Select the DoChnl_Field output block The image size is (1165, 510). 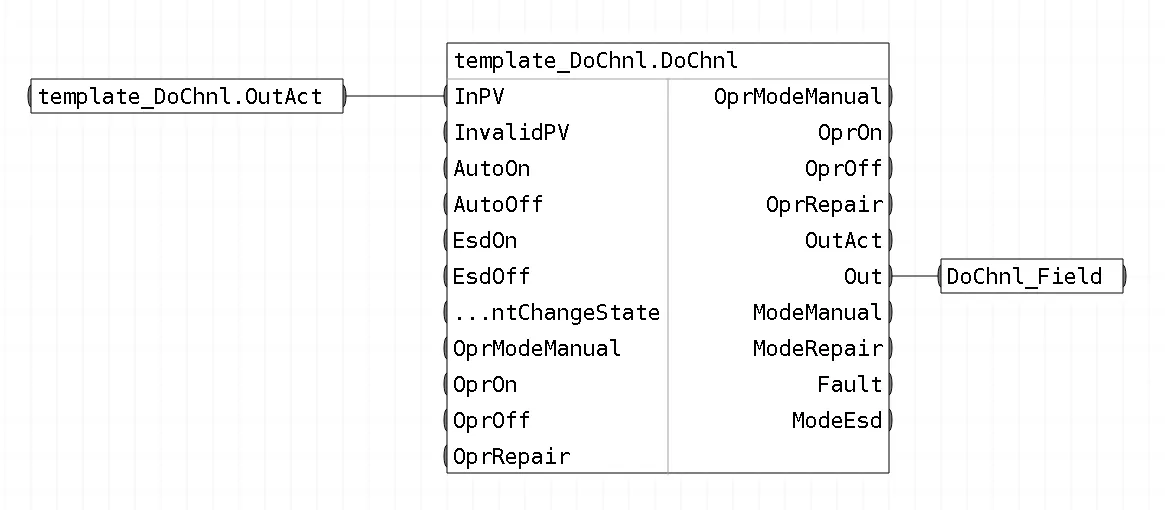pyautogui.click(x=1033, y=277)
